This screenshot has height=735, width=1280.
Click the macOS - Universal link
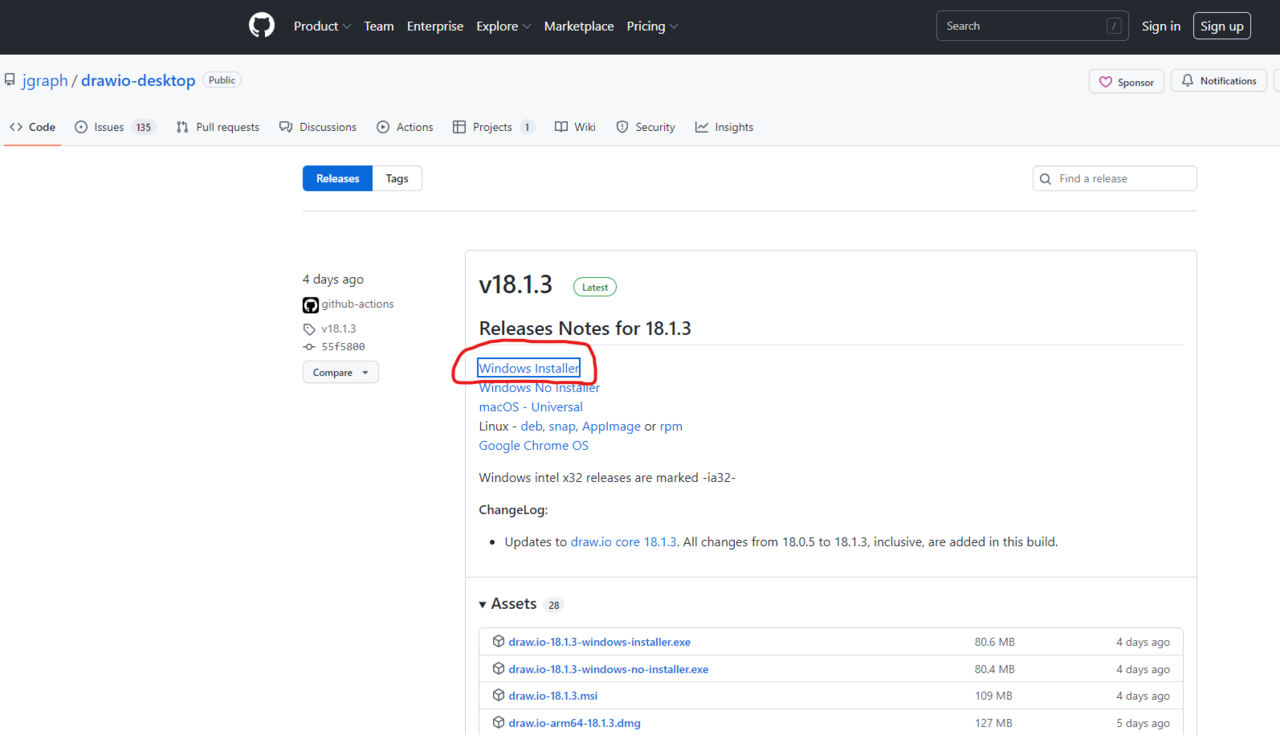pyautogui.click(x=531, y=407)
